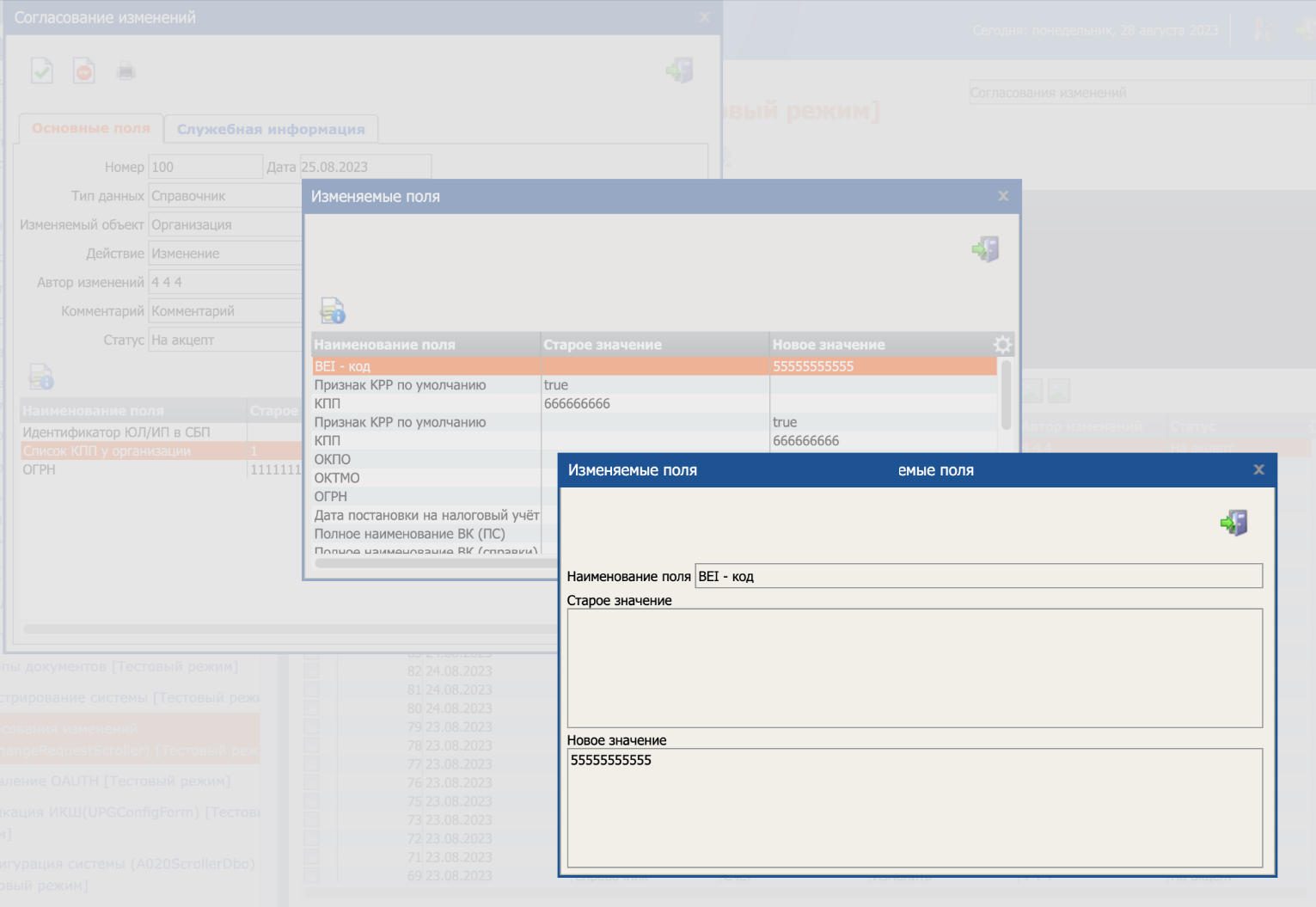
Task: Tick checkbox for row 82 in background list
Action: (311, 671)
